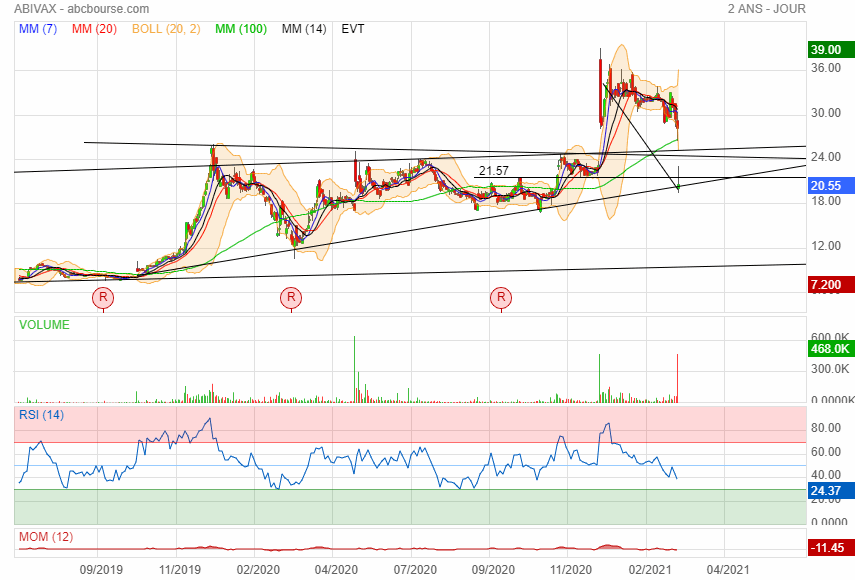
Task: Click the 04/2021 date label
Action: coord(727,570)
